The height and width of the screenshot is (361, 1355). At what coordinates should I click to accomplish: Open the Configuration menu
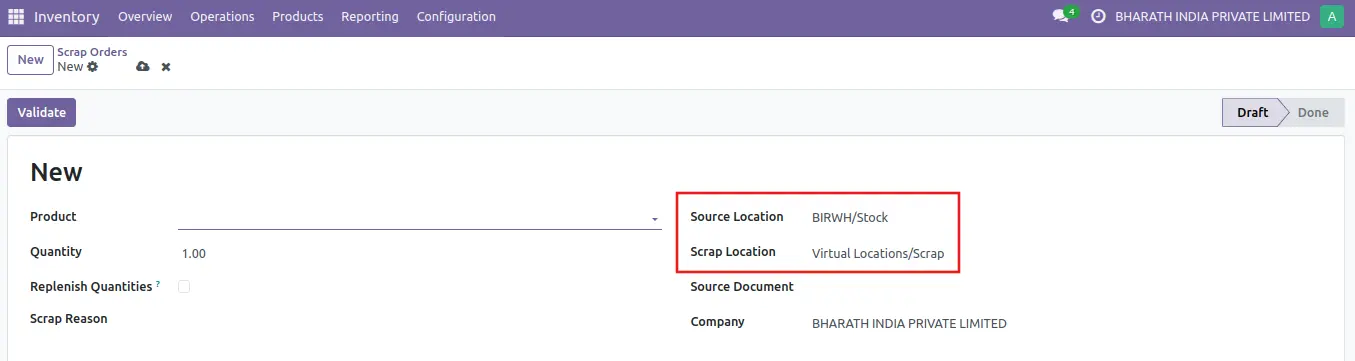click(x=456, y=17)
